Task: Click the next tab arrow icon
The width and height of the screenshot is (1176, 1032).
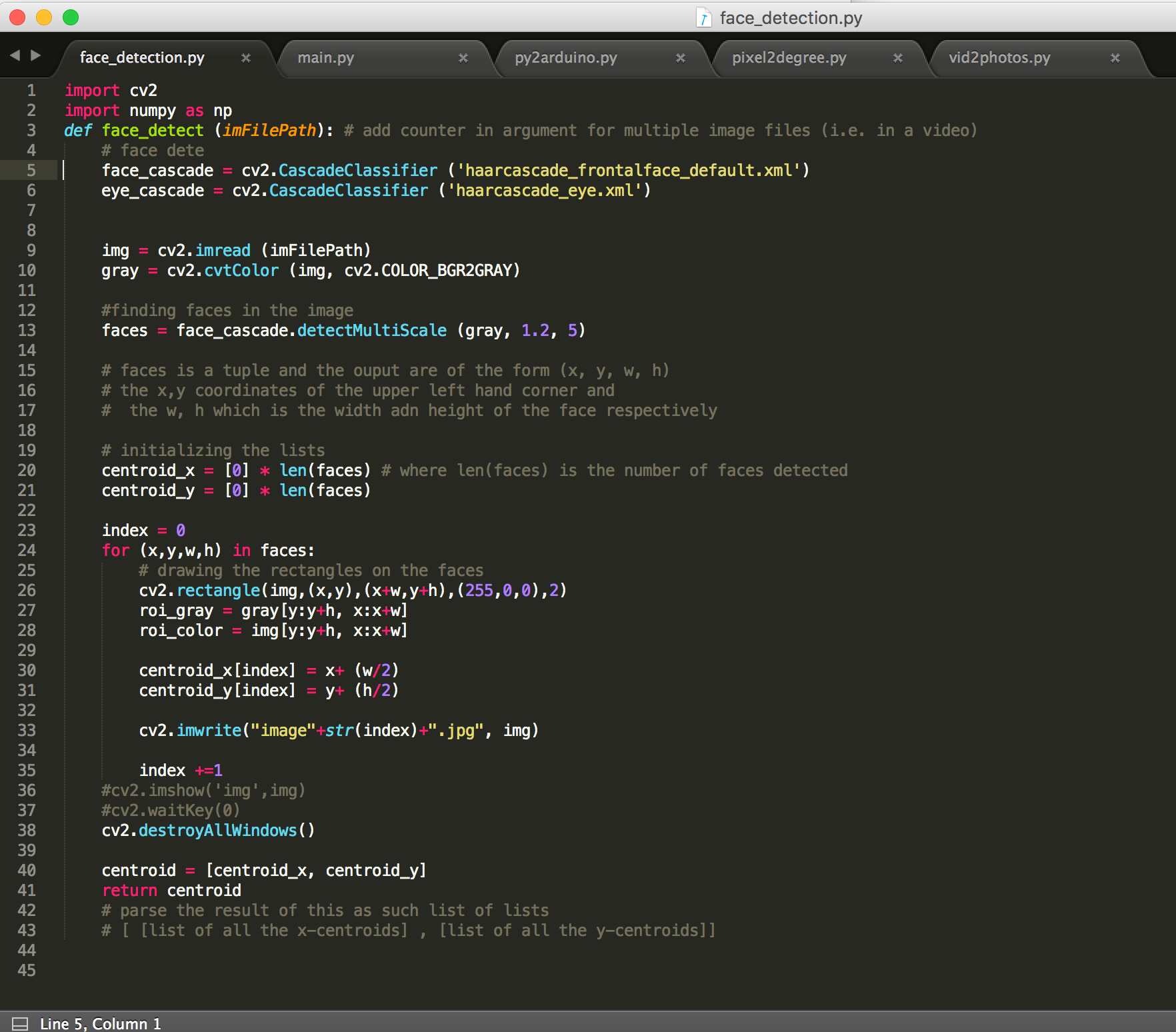Action: 36,55
